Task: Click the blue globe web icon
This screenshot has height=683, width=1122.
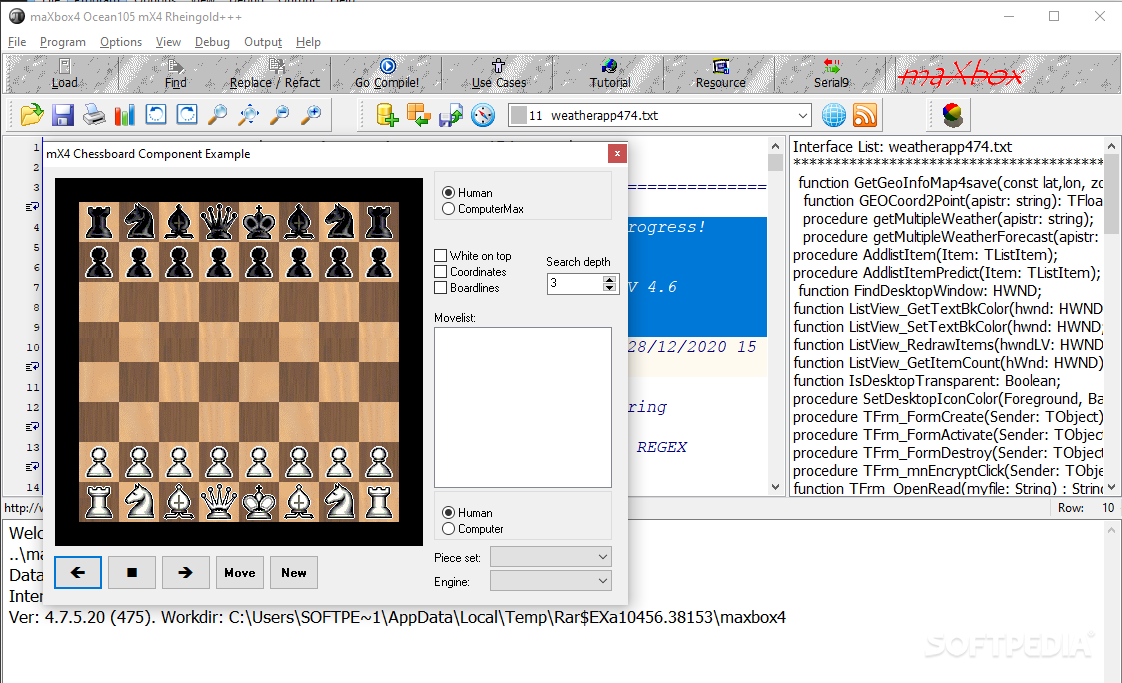Action: tap(834, 115)
